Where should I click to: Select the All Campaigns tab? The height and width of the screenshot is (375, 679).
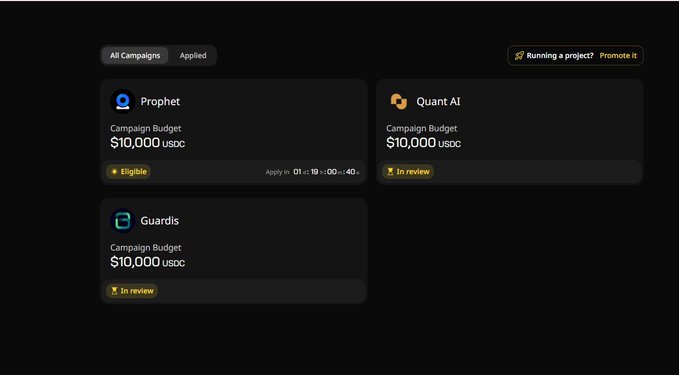tap(135, 55)
